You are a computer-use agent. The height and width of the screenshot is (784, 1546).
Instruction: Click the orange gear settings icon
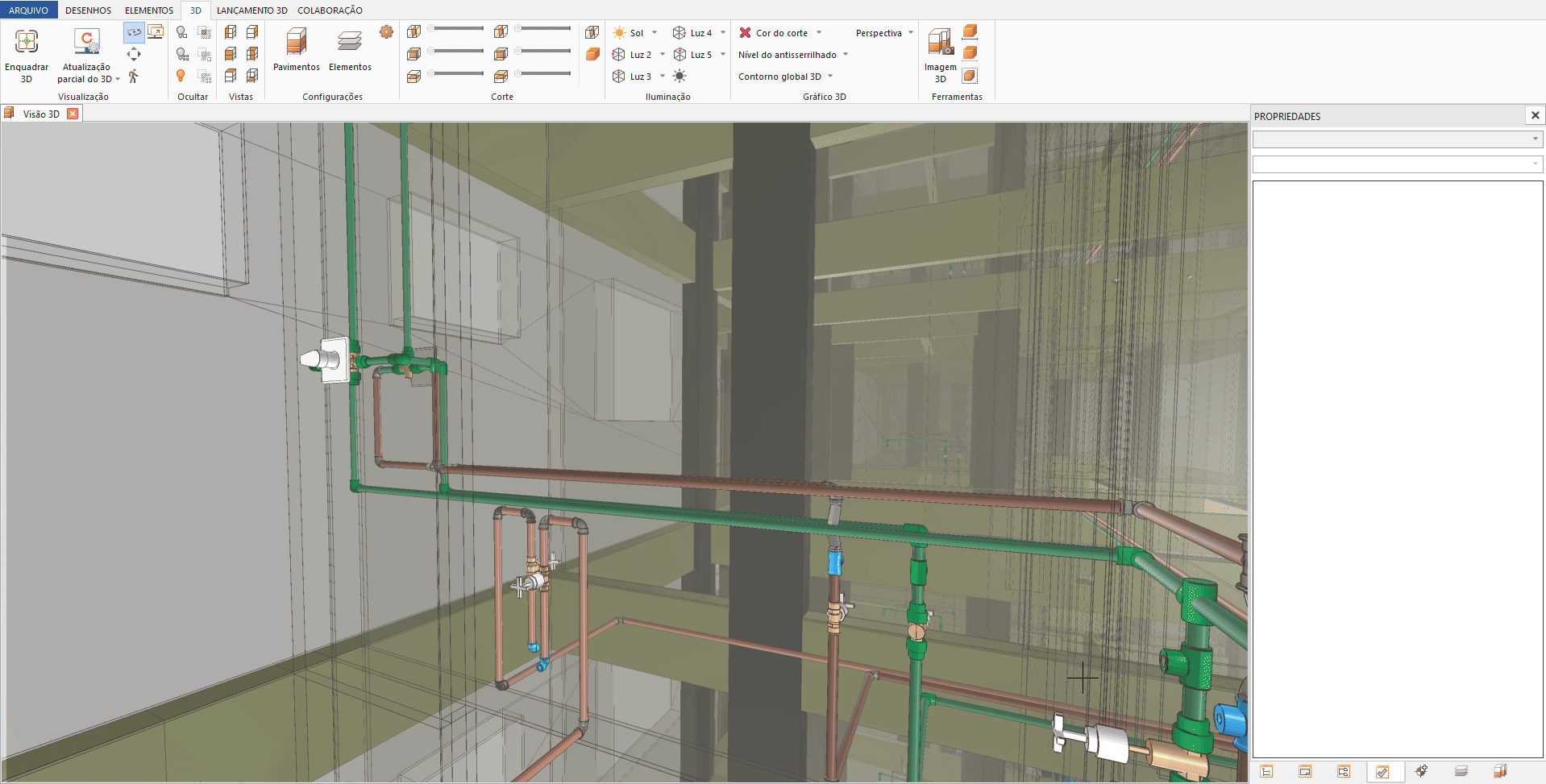(x=387, y=32)
